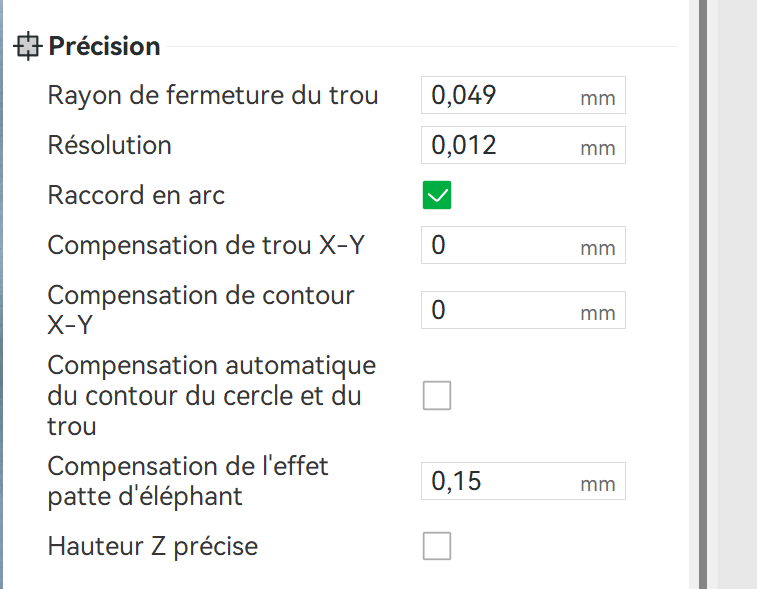Click the Compensation de l'effet patte d'éléphant label

click(x=188, y=481)
